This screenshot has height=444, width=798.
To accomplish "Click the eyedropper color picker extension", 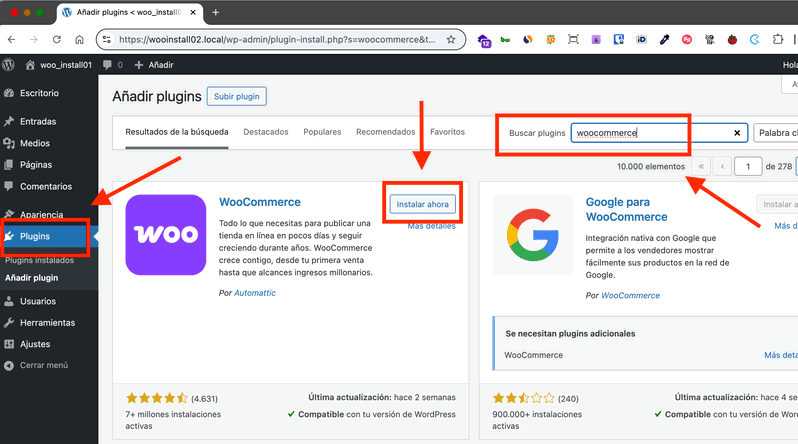I will (x=664, y=39).
